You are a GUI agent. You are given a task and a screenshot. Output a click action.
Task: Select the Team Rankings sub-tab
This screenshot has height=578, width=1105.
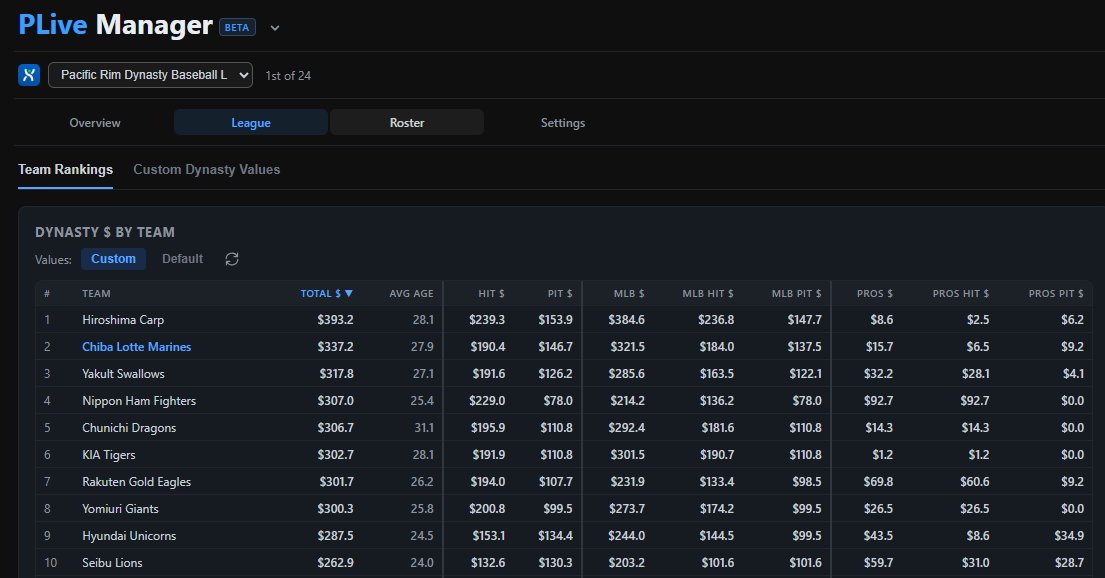point(66,169)
